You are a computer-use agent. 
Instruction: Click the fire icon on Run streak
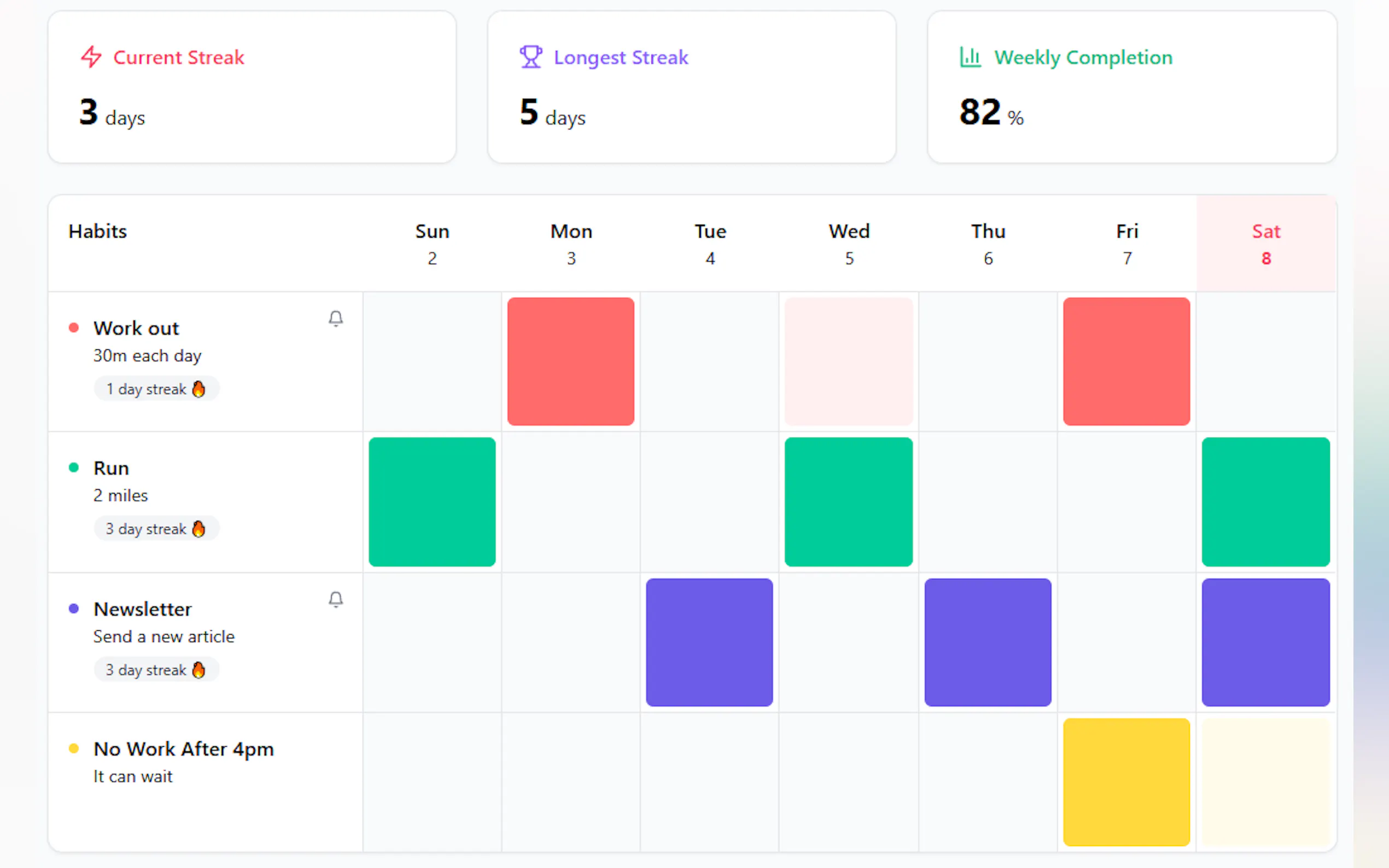coord(199,529)
